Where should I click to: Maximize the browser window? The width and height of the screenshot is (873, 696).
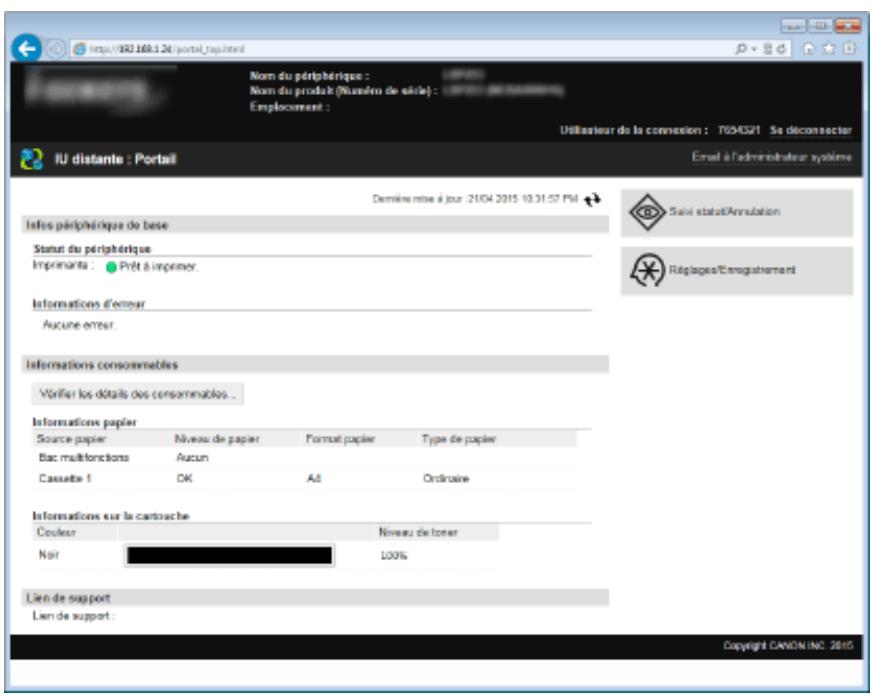click(820, 26)
